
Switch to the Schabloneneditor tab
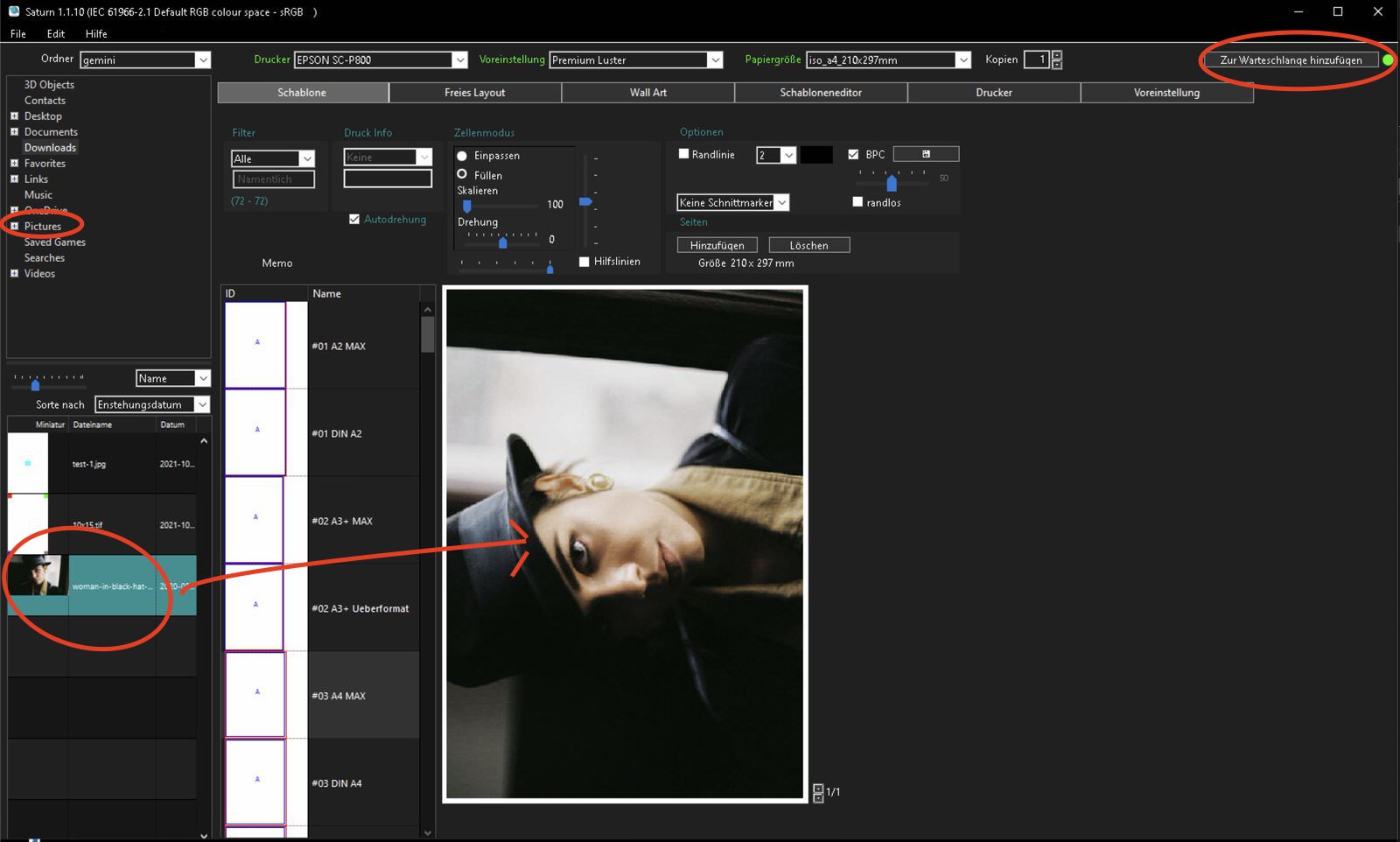[x=821, y=92]
